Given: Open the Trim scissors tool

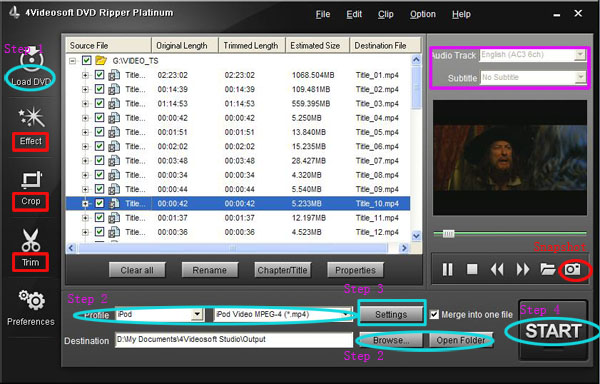Looking at the screenshot, I should 30,240.
